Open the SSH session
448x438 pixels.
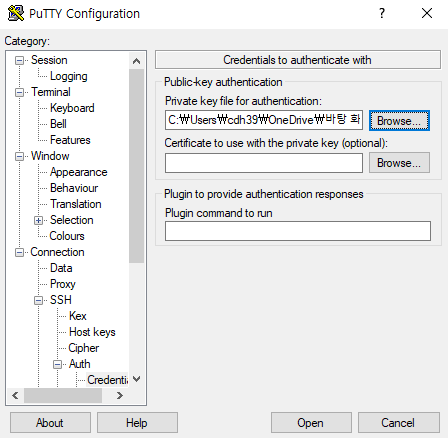pyautogui.click(x=311, y=423)
